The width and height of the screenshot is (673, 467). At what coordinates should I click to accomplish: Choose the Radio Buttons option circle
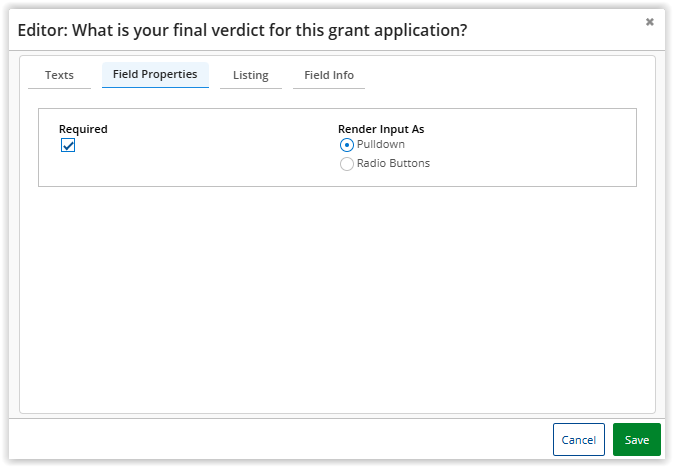[x=347, y=164]
